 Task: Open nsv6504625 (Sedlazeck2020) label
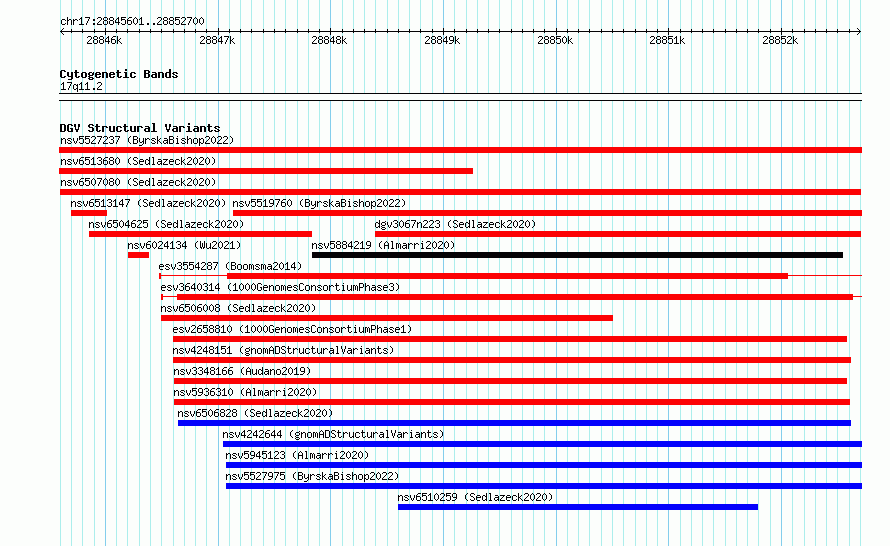pyautogui.click(x=166, y=224)
